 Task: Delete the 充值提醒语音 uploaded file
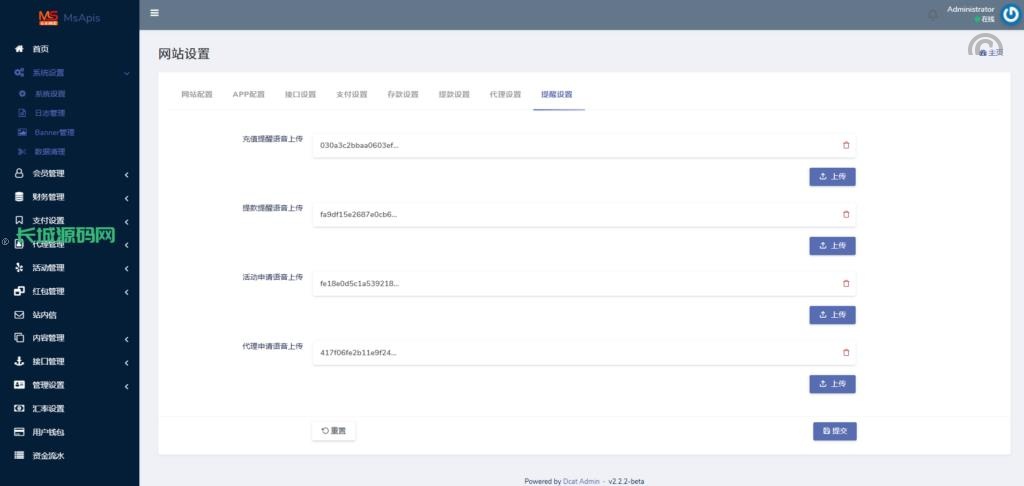coord(846,145)
